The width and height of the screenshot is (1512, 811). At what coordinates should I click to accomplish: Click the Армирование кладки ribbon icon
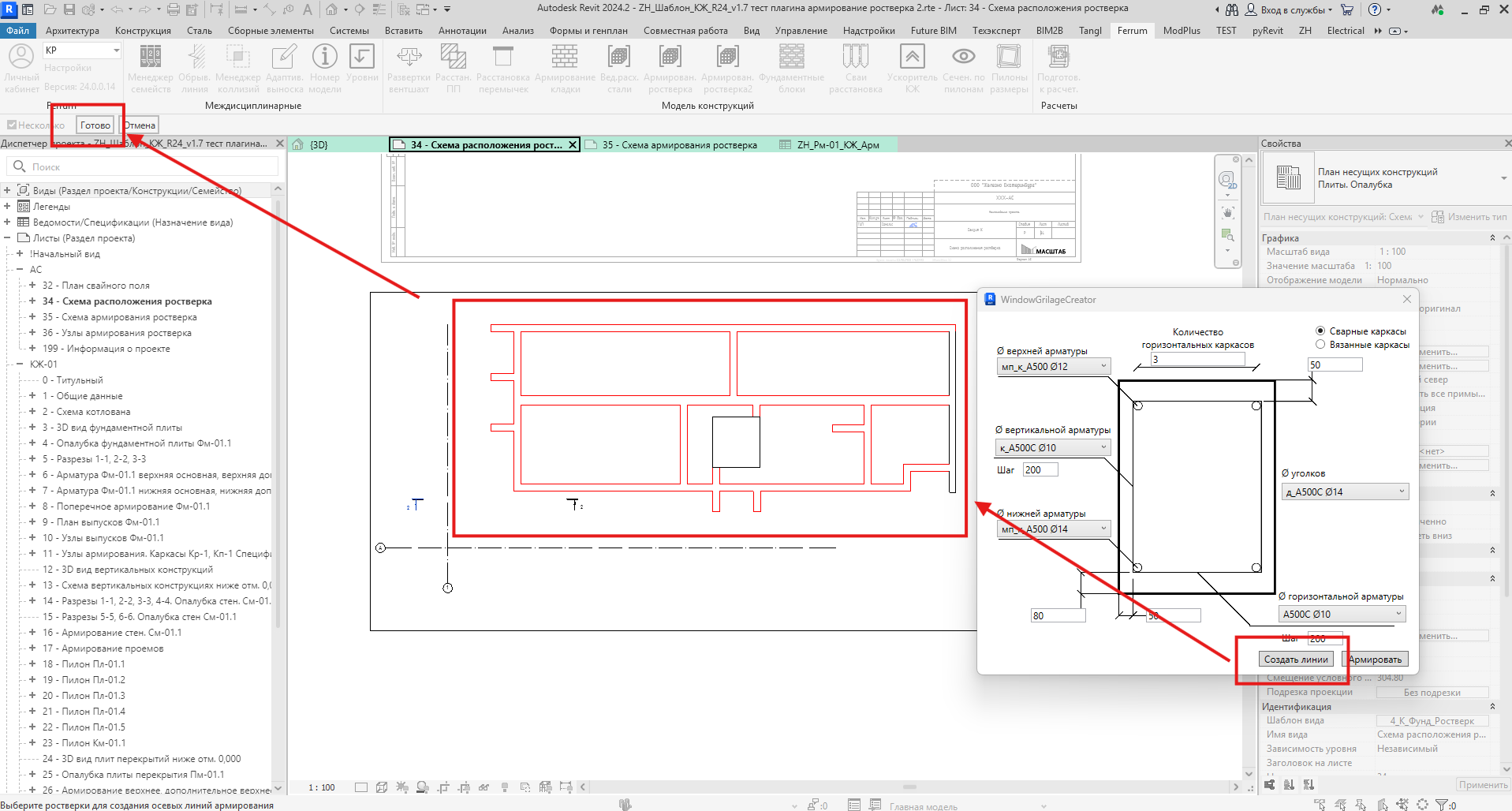tap(565, 57)
